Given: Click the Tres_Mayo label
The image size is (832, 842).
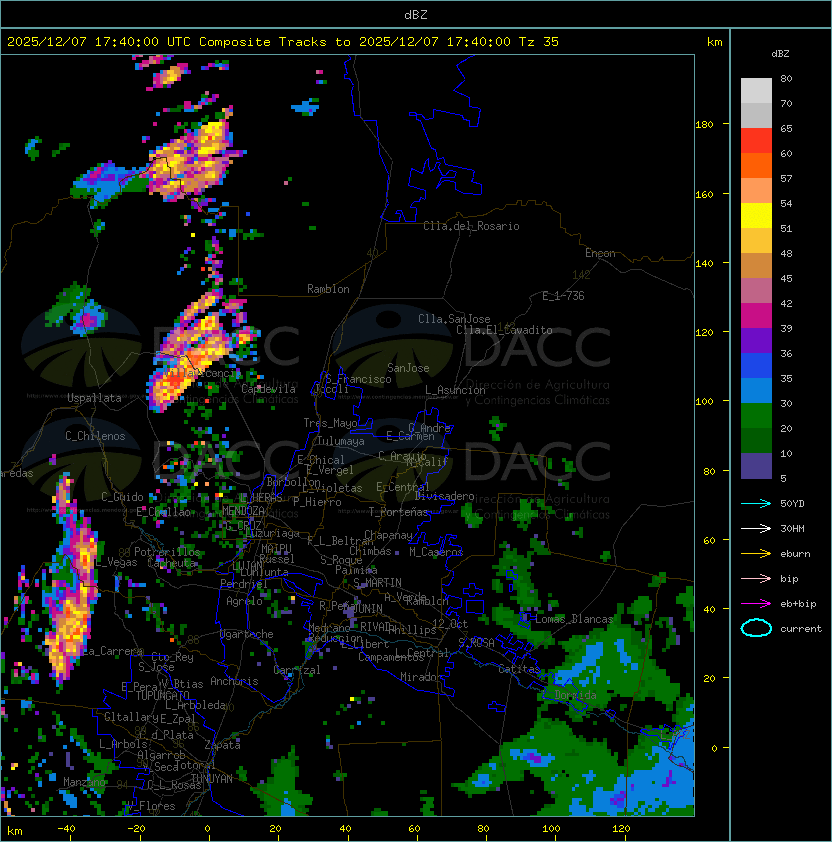Looking at the screenshot, I should point(330,423).
